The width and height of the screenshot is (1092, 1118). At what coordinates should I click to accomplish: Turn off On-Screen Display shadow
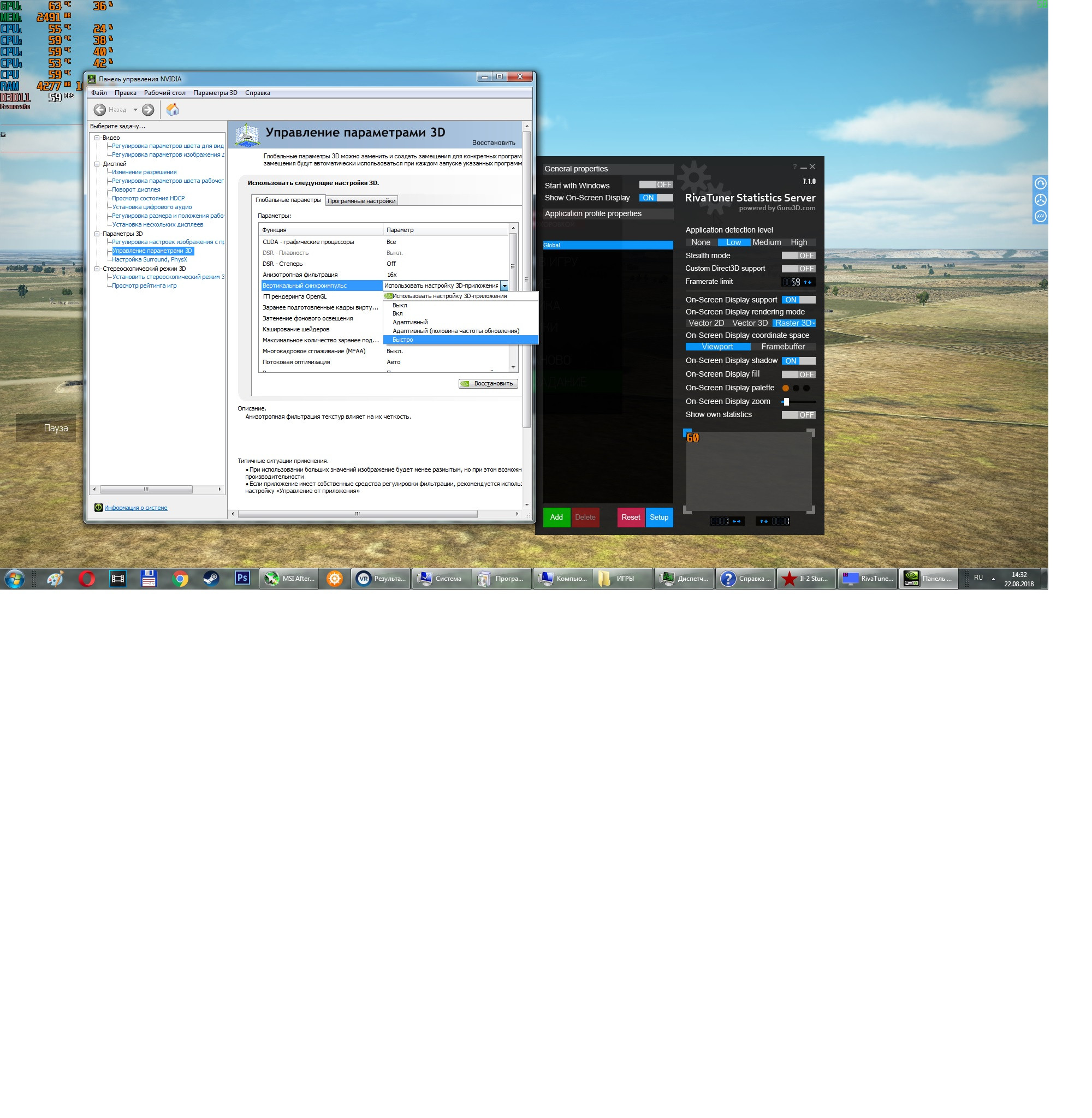click(x=798, y=361)
